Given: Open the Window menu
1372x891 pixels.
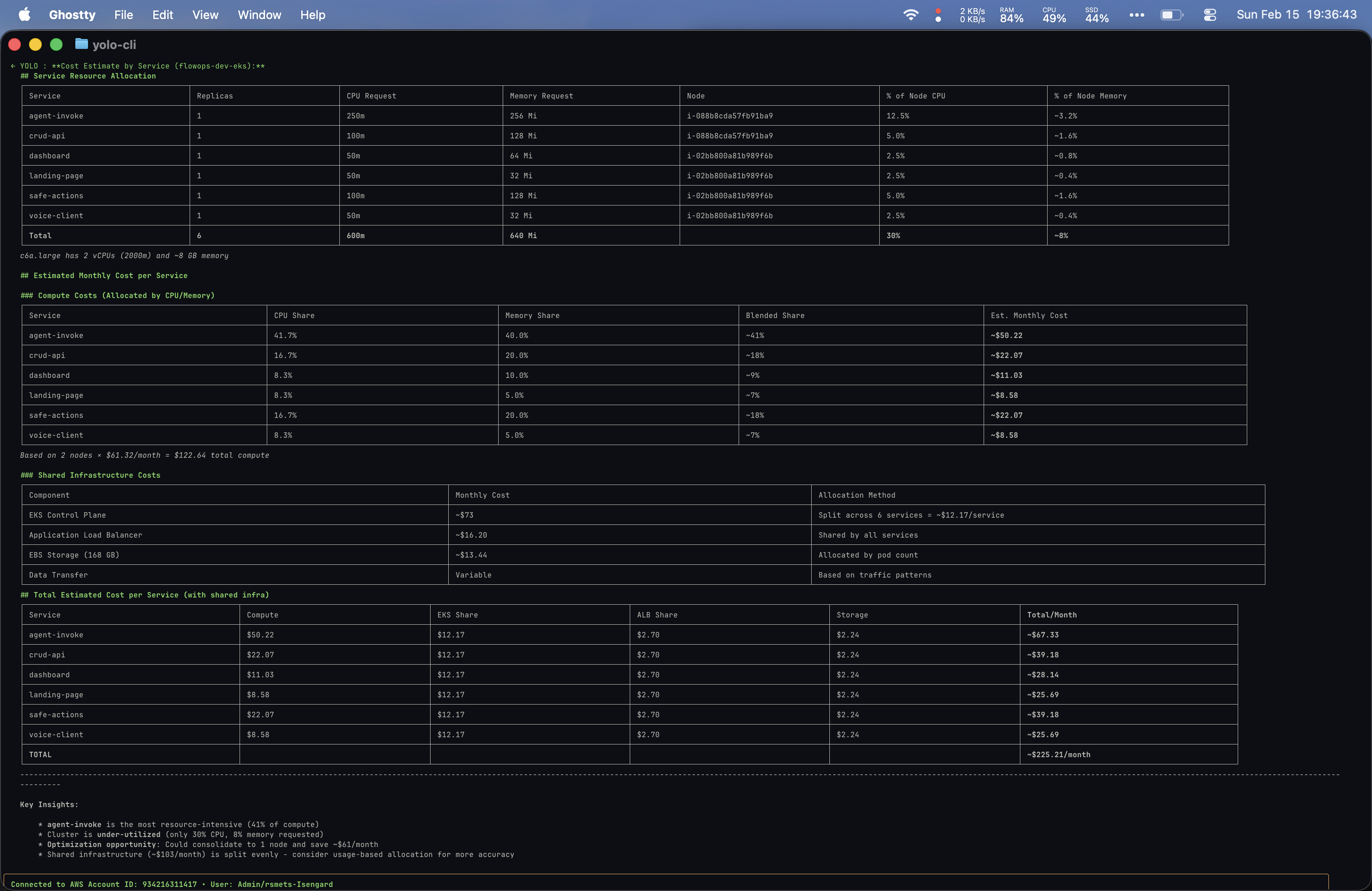Looking at the screenshot, I should (260, 15).
